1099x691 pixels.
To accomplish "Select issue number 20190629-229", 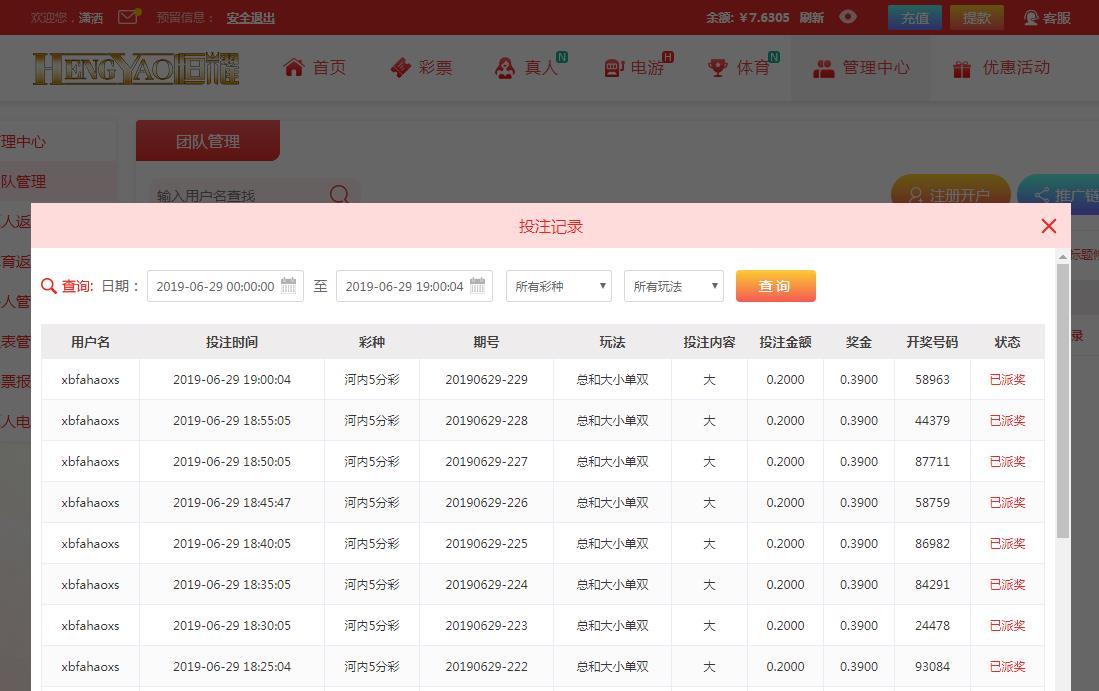I will (x=486, y=380).
